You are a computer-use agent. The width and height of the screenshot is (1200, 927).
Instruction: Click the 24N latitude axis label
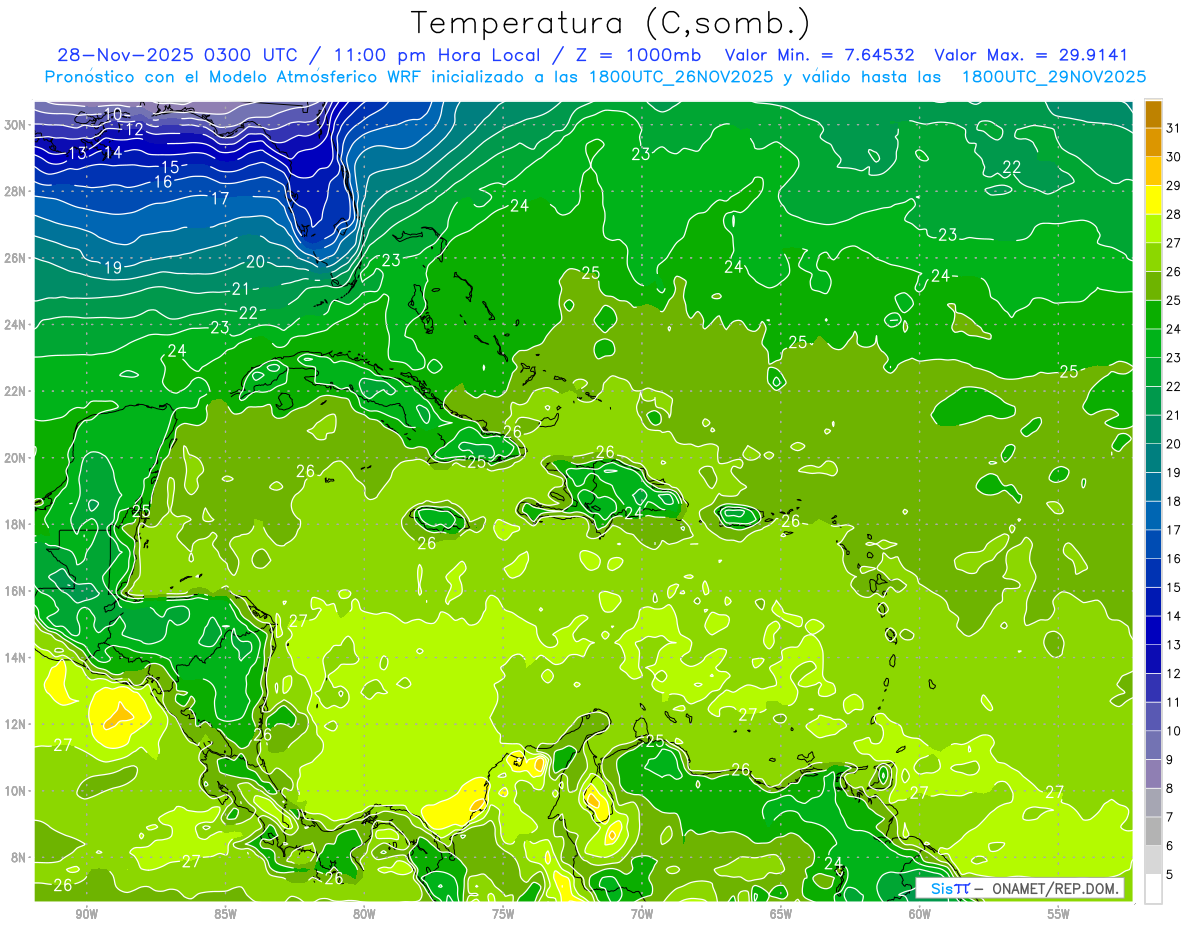(x=16, y=325)
